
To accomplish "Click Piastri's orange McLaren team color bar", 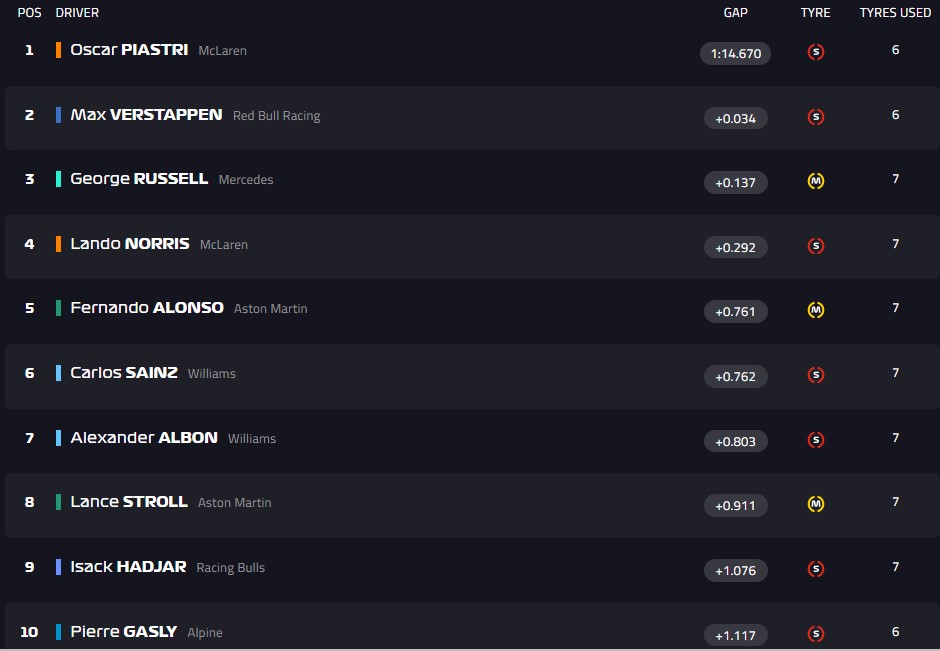I will pos(59,50).
